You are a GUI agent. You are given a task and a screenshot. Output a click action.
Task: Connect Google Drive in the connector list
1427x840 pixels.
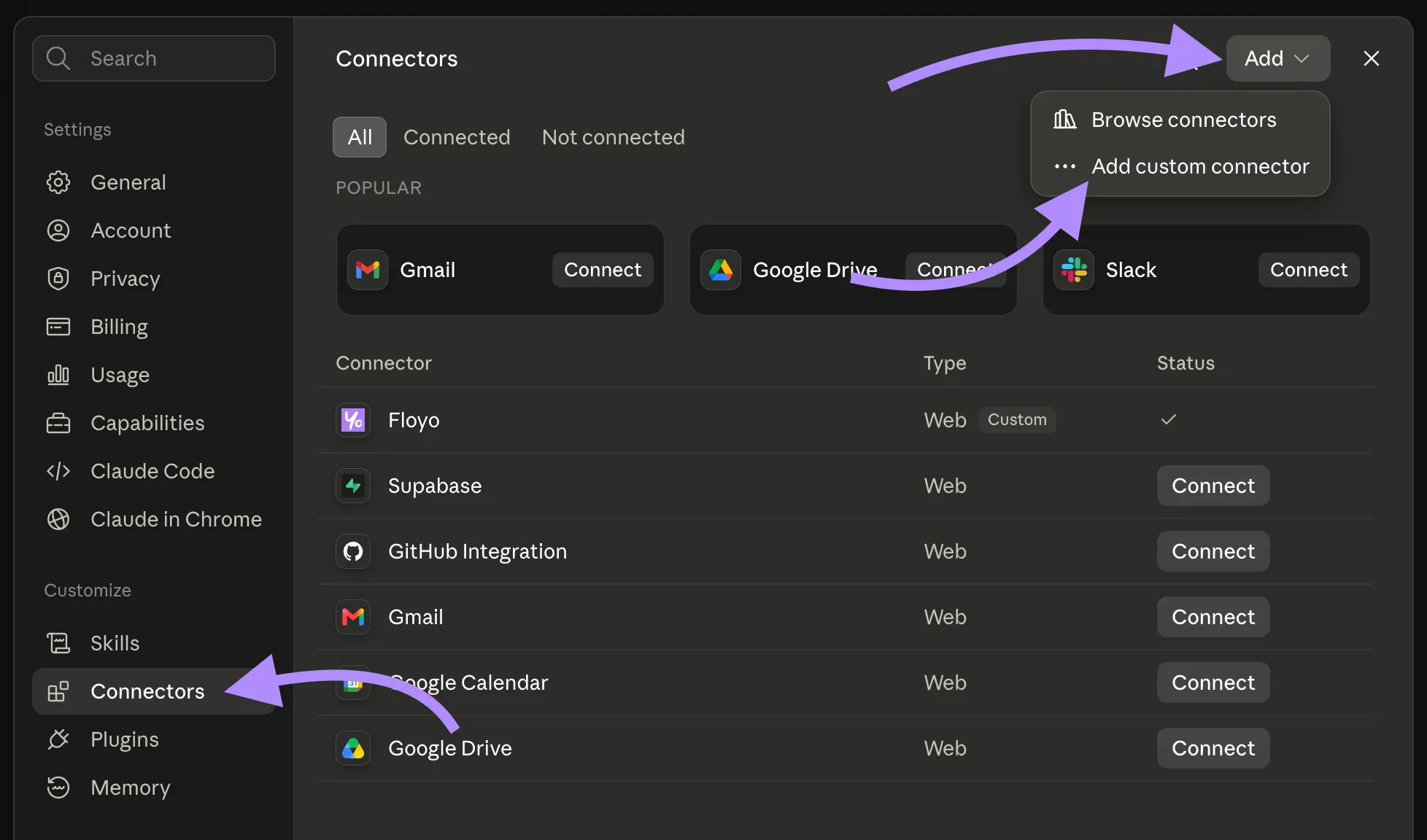[x=1213, y=748]
